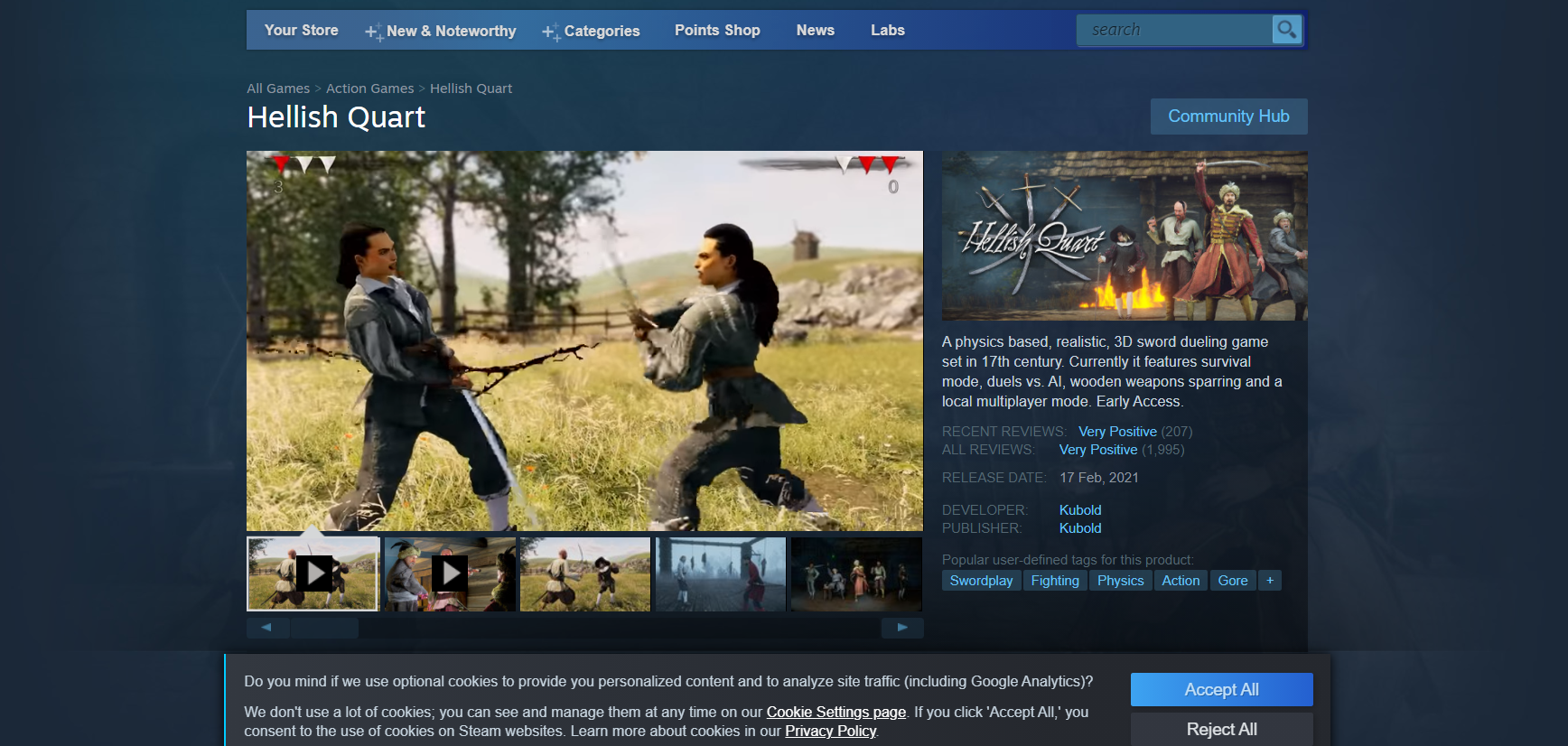Accept all cookies
1568x746 pixels.
(1221, 690)
